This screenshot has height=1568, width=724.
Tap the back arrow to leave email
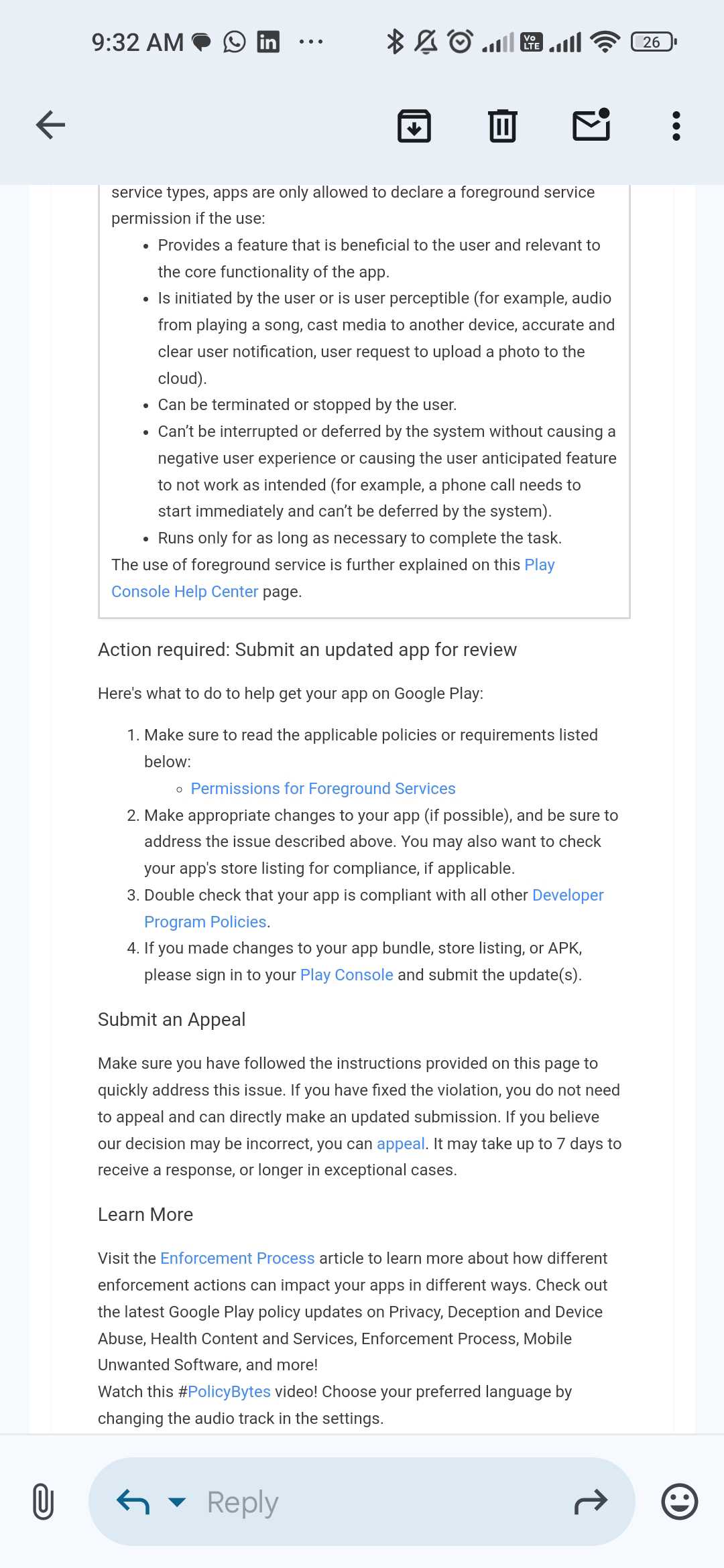(x=51, y=125)
